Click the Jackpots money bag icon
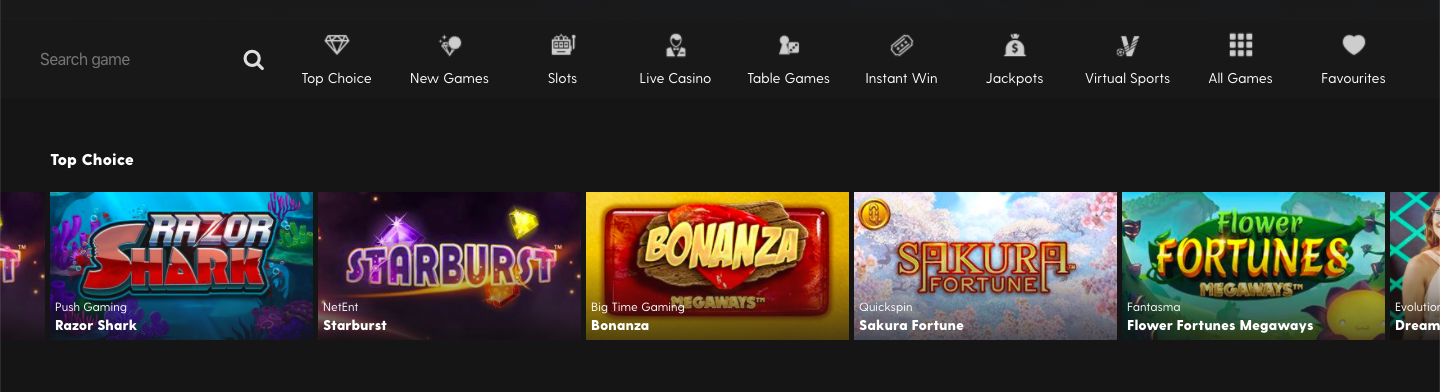This screenshot has width=1440, height=392. [1014, 45]
